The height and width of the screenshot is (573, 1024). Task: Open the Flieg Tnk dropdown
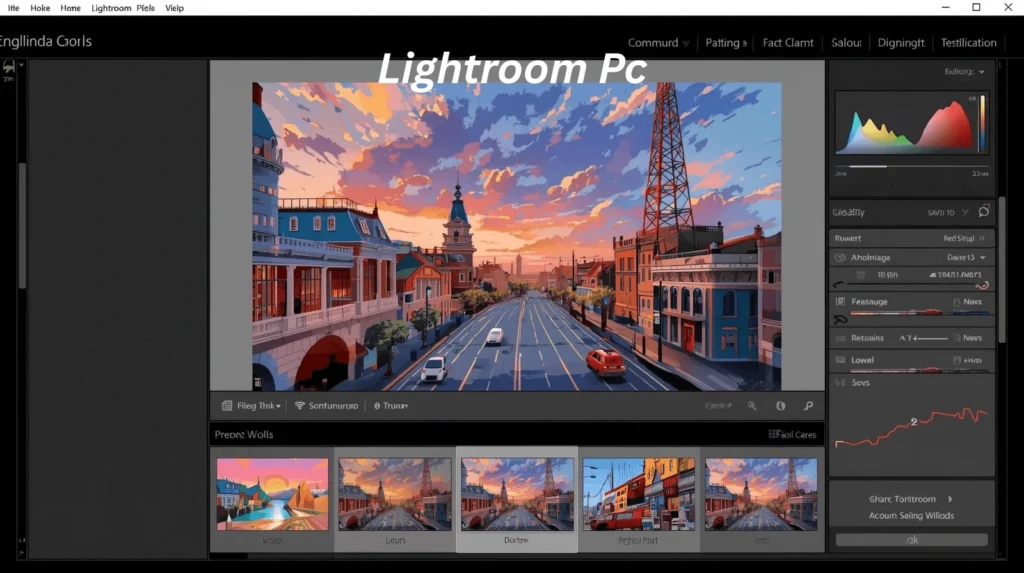click(x=259, y=406)
